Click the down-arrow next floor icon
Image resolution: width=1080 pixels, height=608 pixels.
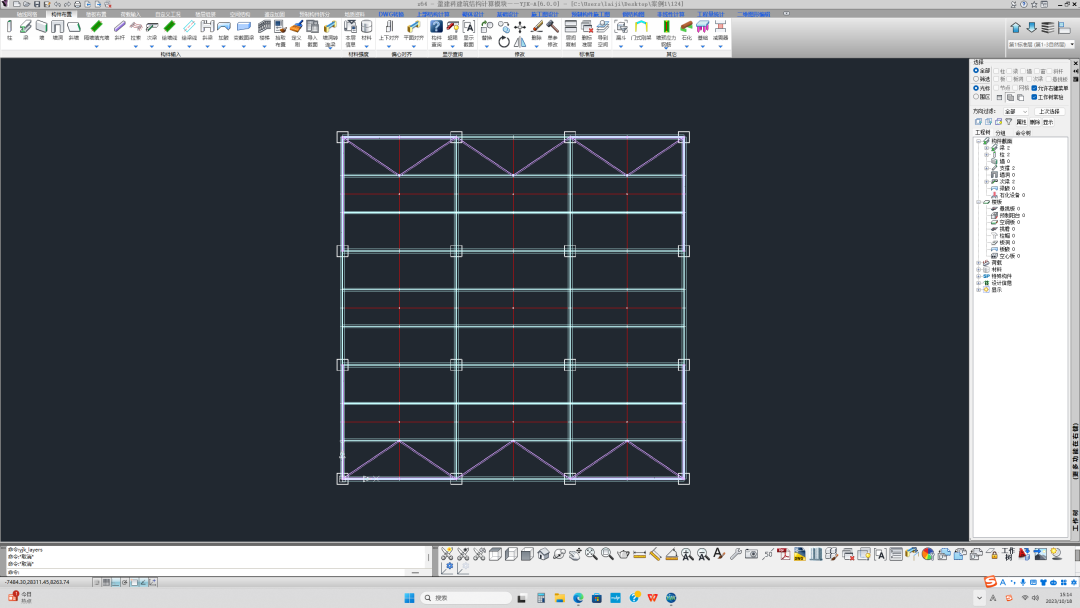pos(1031,28)
